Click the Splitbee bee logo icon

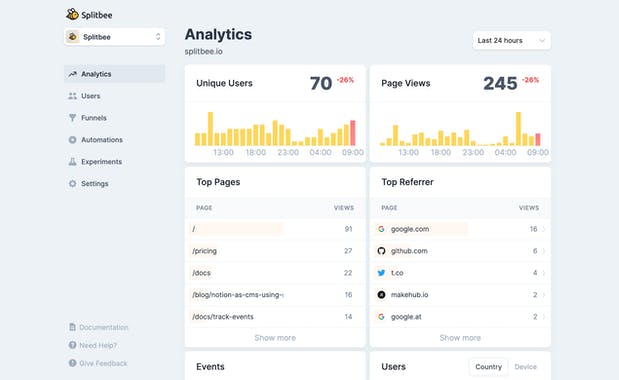pyautogui.click(x=72, y=15)
